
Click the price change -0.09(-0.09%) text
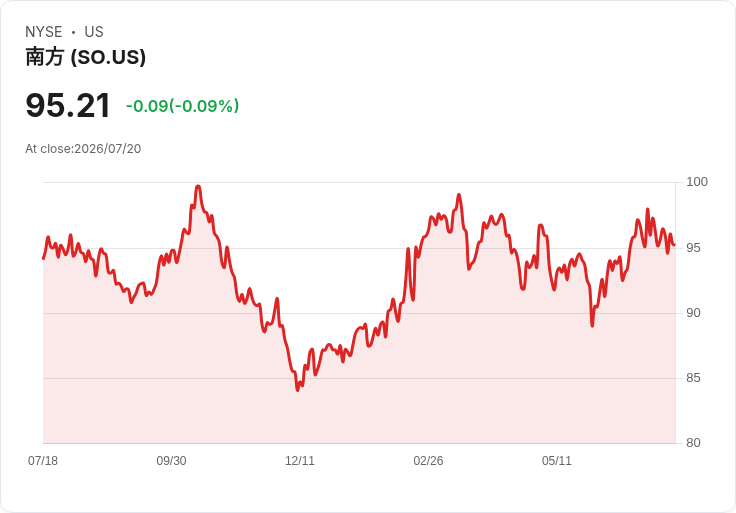183,106
